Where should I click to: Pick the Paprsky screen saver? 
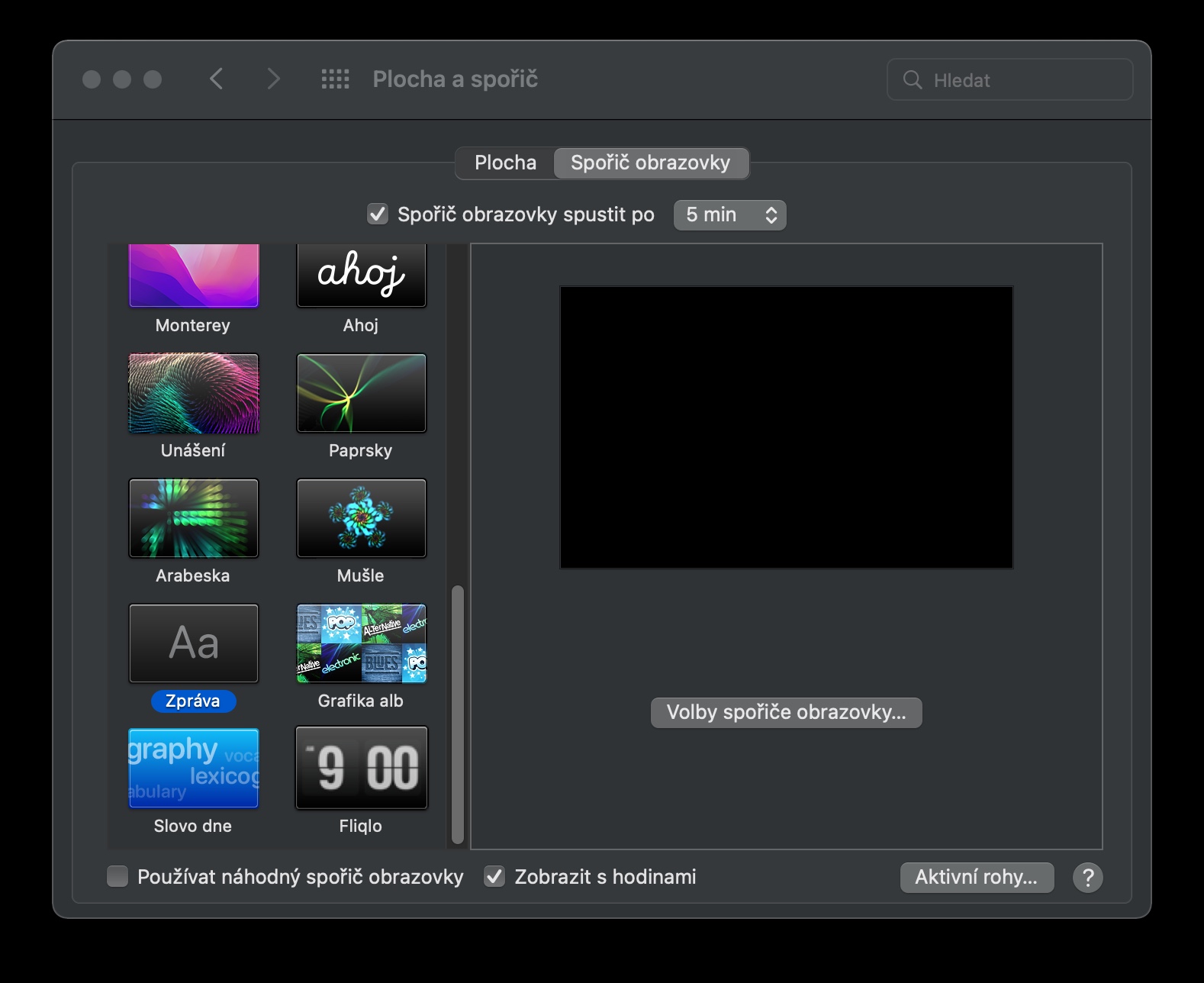coord(361,394)
